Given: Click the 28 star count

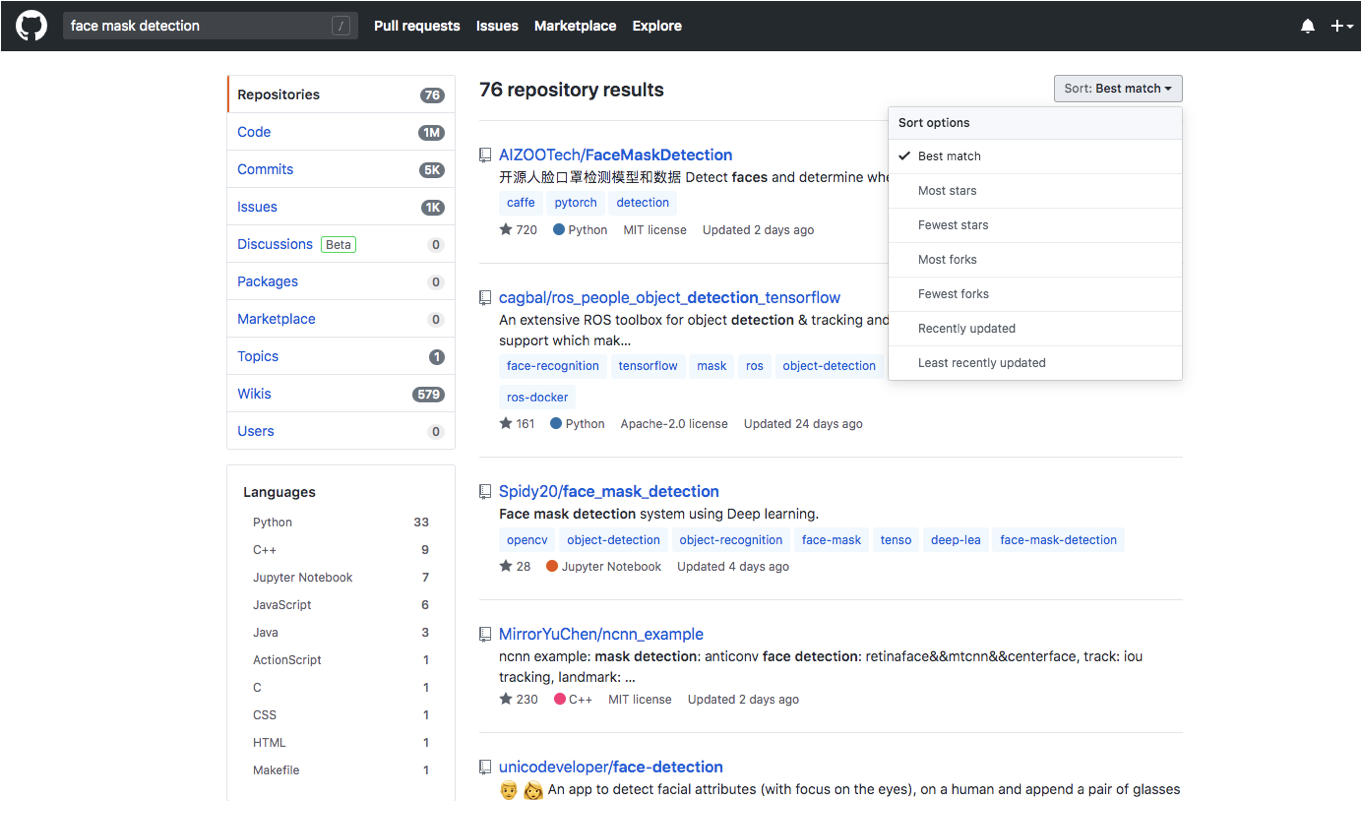Looking at the screenshot, I should 515,567.
